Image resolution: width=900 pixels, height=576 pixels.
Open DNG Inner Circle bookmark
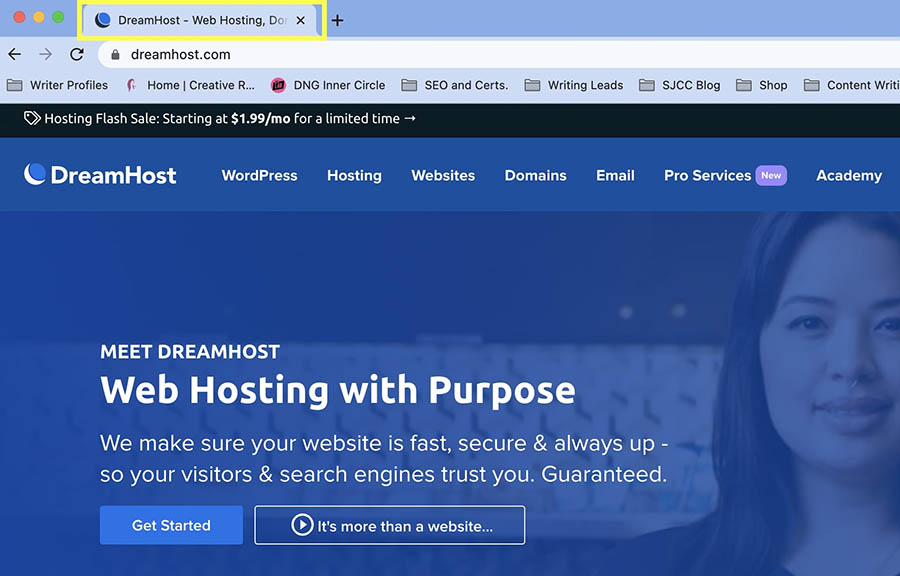(x=328, y=85)
